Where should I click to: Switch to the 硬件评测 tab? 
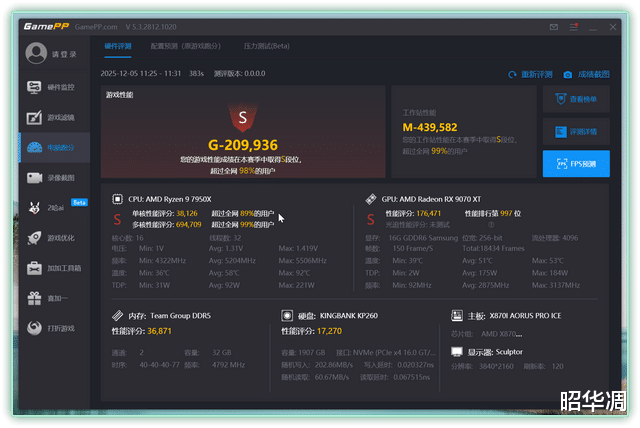(x=118, y=46)
